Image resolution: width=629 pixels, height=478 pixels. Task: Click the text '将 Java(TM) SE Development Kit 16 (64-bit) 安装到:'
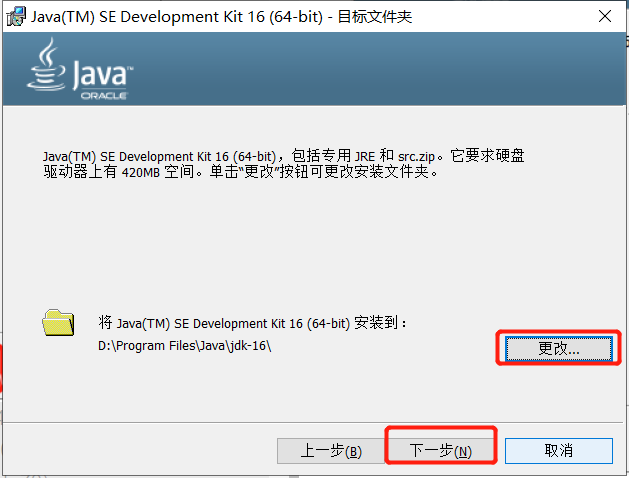coord(252,323)
